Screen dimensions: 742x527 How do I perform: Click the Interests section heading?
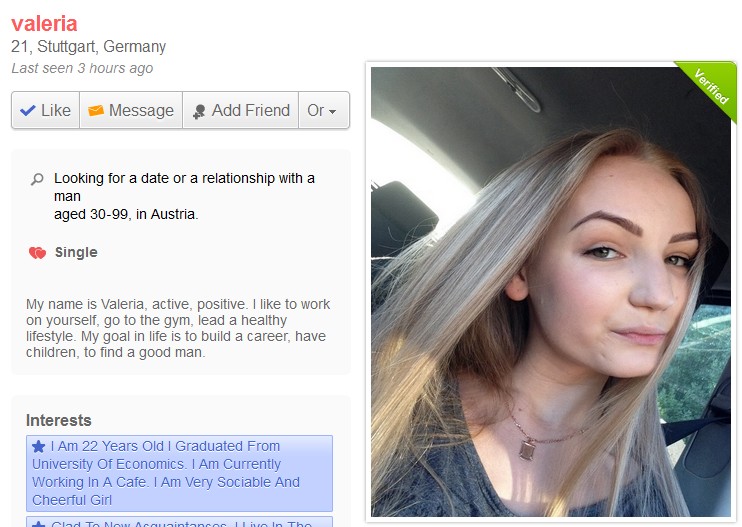[x=59, y=420]
